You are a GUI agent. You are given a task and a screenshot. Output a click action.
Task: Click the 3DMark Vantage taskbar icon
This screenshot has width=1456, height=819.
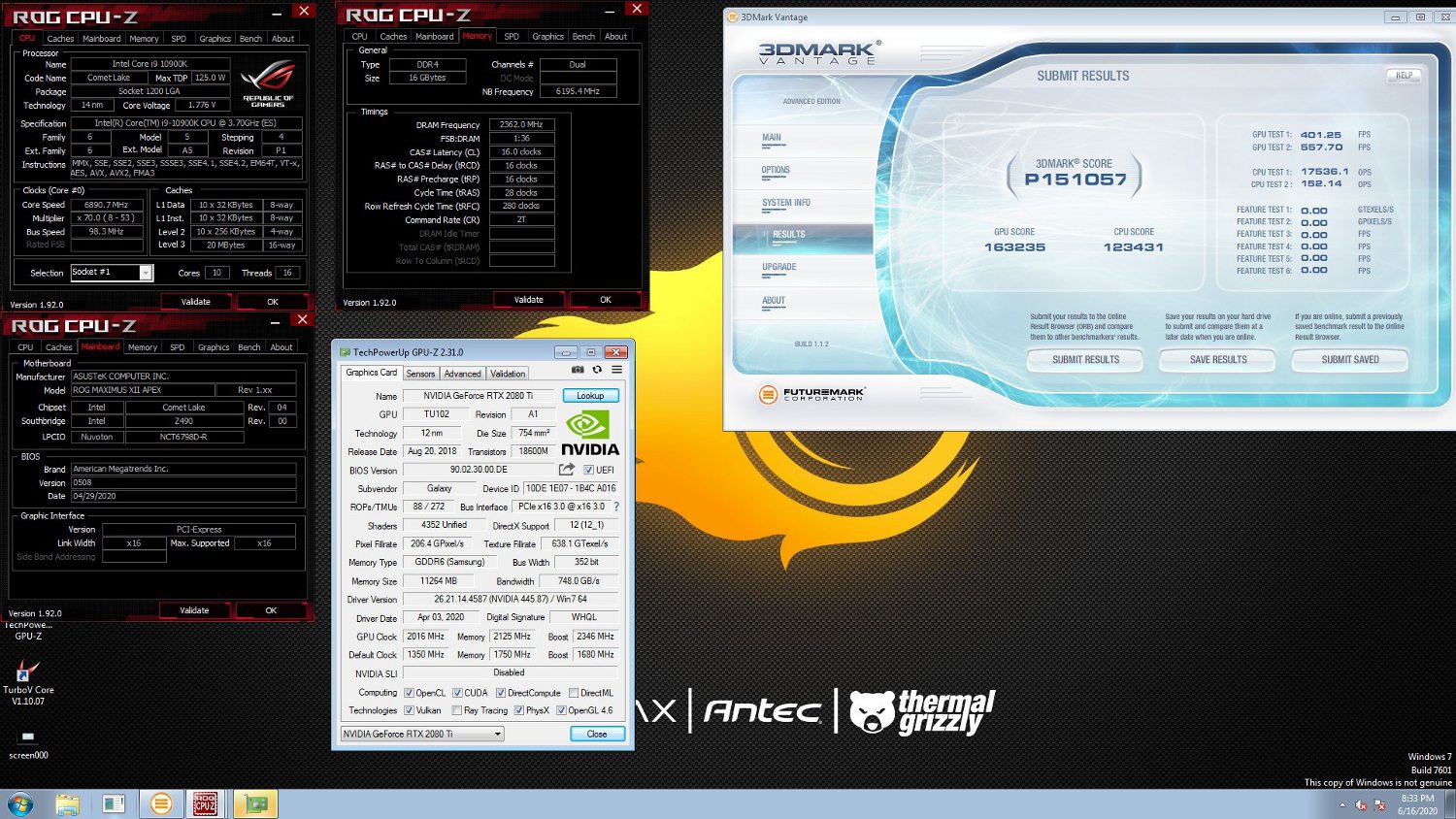161,803
